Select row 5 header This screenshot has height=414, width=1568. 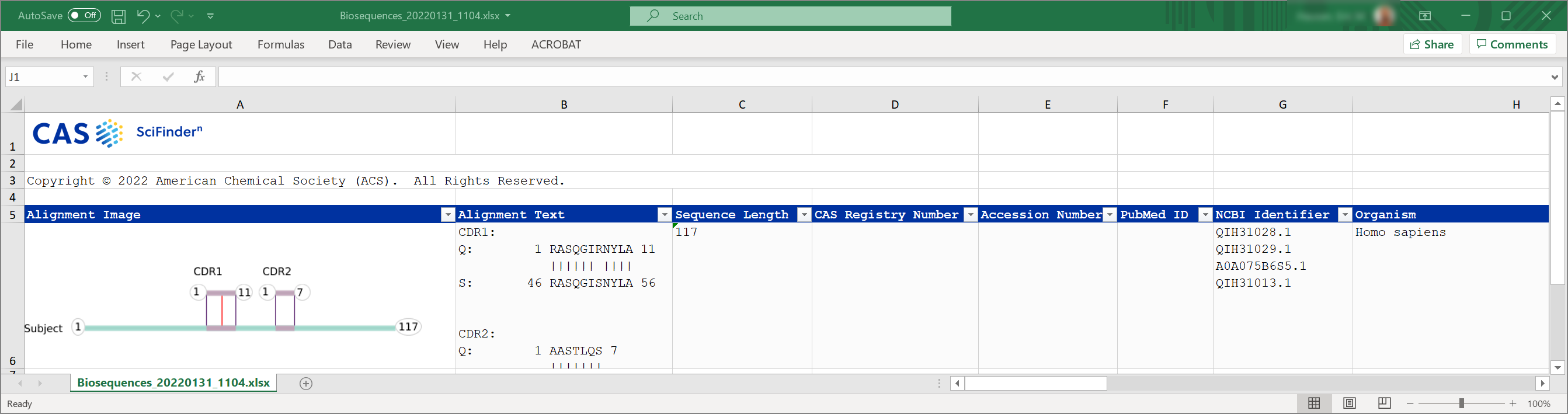click(12, 214)
